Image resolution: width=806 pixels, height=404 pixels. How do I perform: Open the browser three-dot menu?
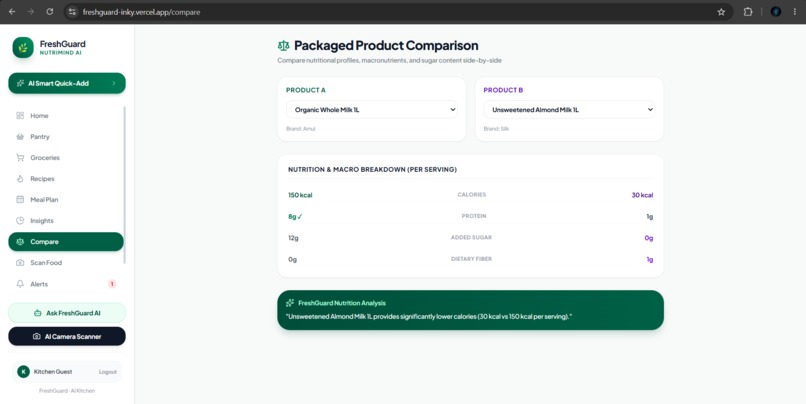(x=795, y=12)
